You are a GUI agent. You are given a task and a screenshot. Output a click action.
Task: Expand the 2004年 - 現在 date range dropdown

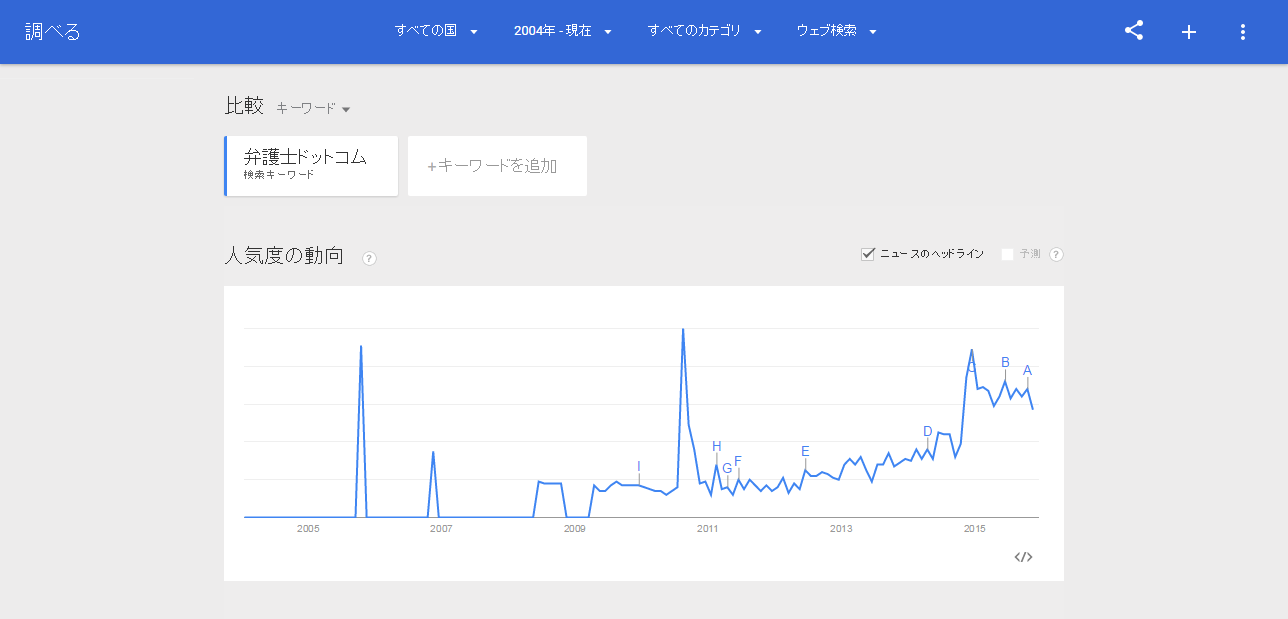coord(562,31)
